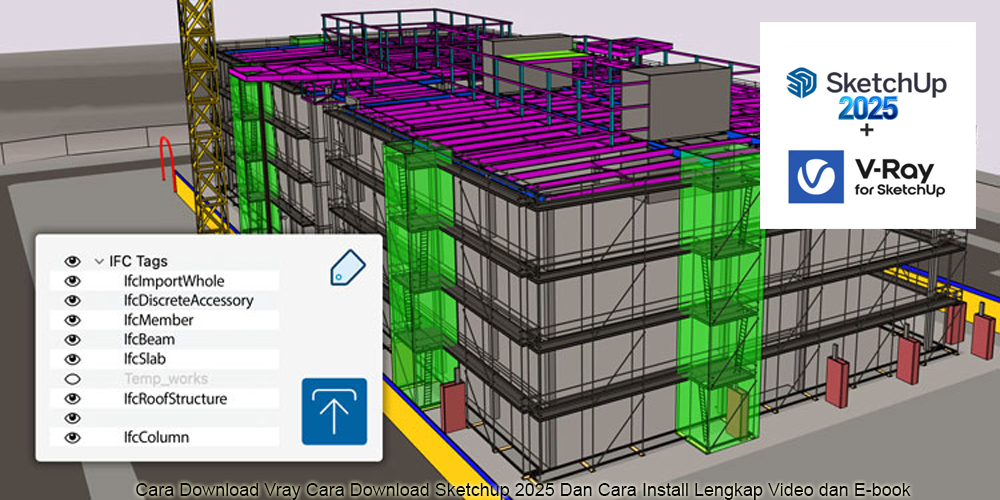
Task: Click the SketchUp 2025 logo
Action: tap(866, 93)
